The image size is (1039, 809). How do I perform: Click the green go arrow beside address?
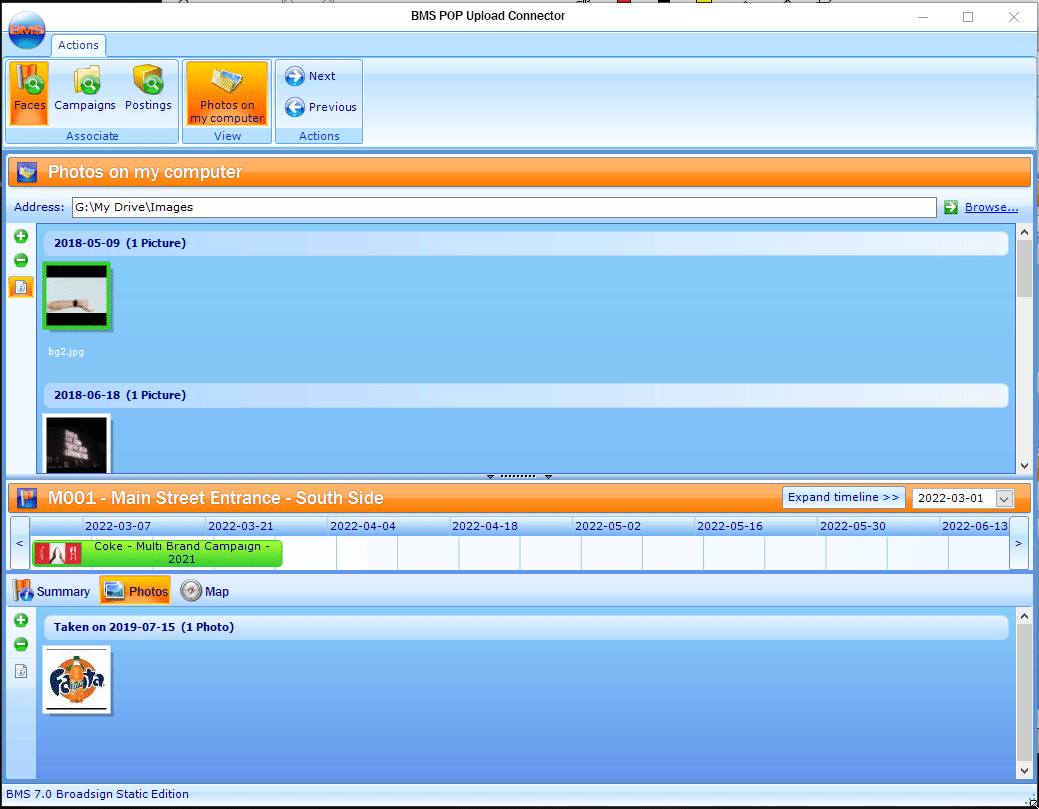point(951,207)
